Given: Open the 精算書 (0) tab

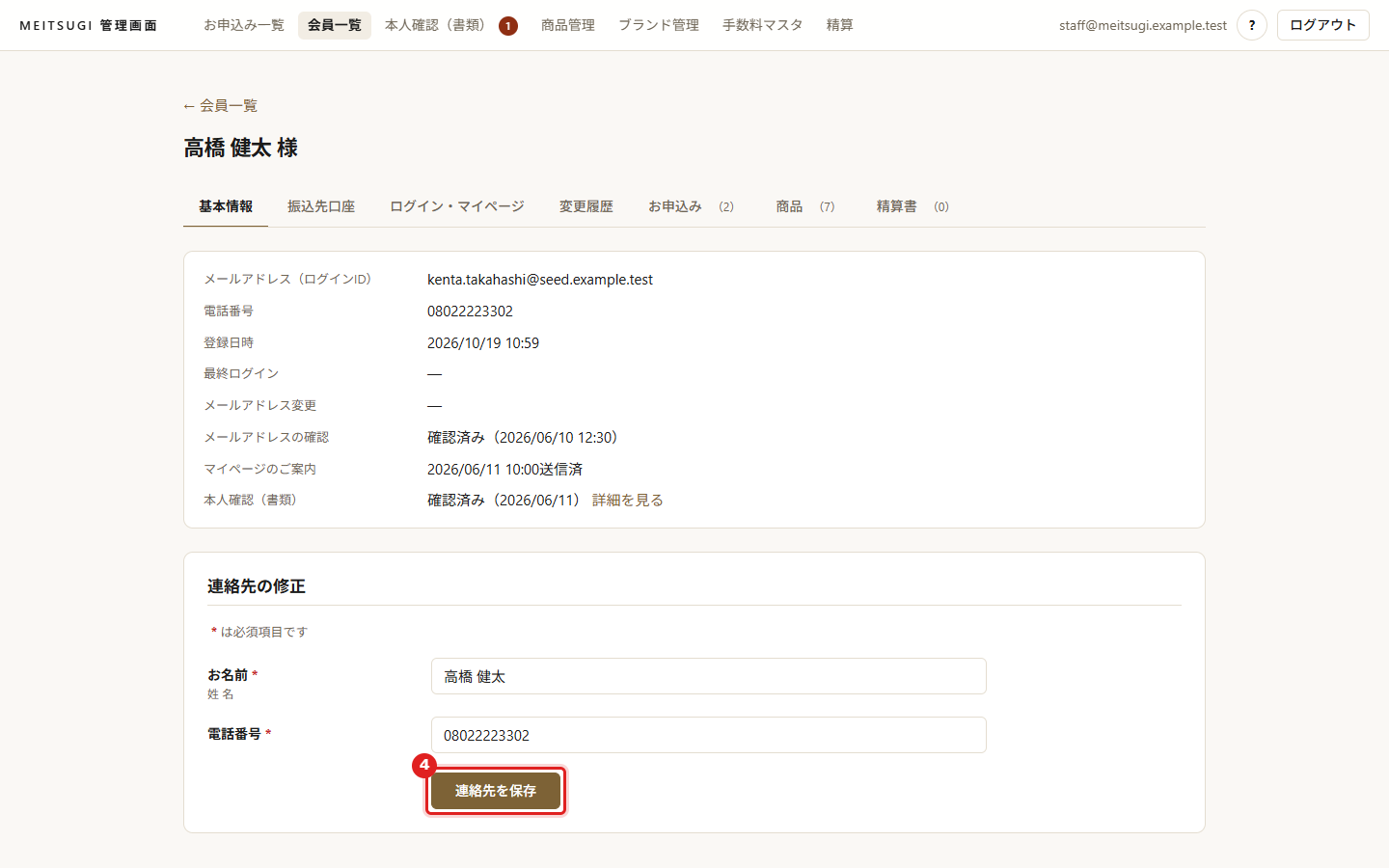Looking at the screenshot, I should coord(912,206).
